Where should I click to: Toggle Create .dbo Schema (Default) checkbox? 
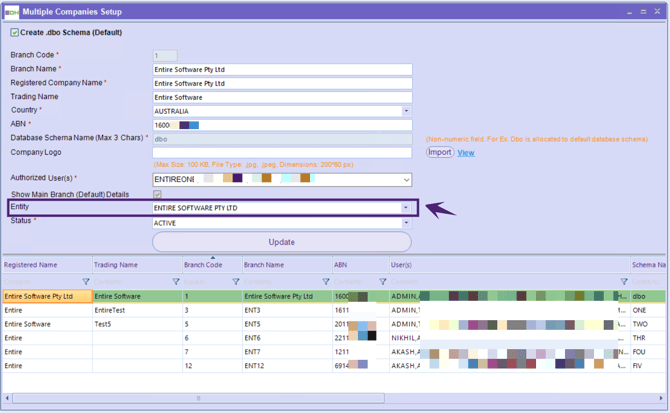pos(15,32)
